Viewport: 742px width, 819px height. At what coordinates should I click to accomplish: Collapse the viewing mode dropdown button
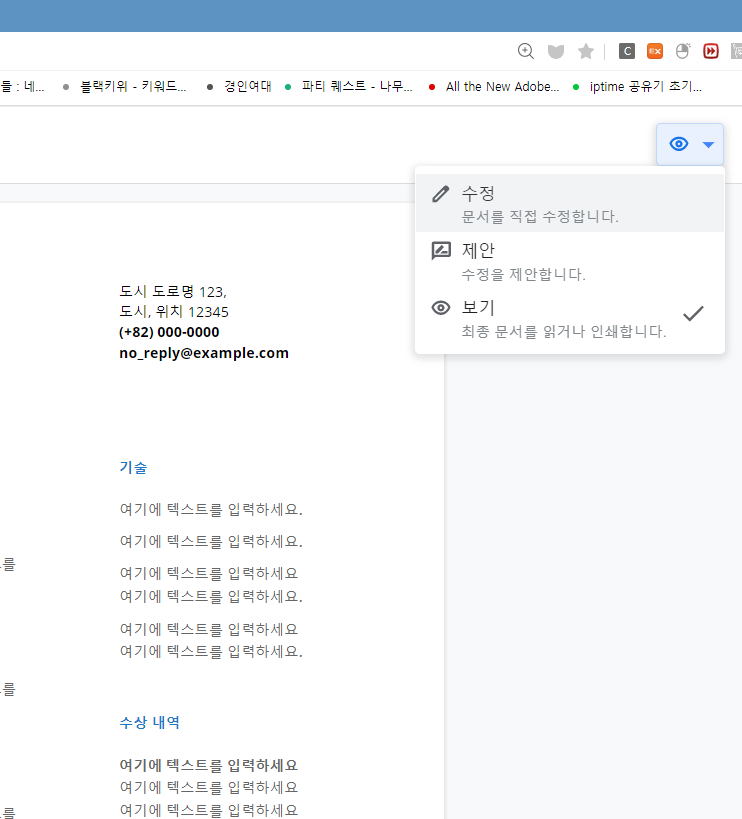(690, 144)
